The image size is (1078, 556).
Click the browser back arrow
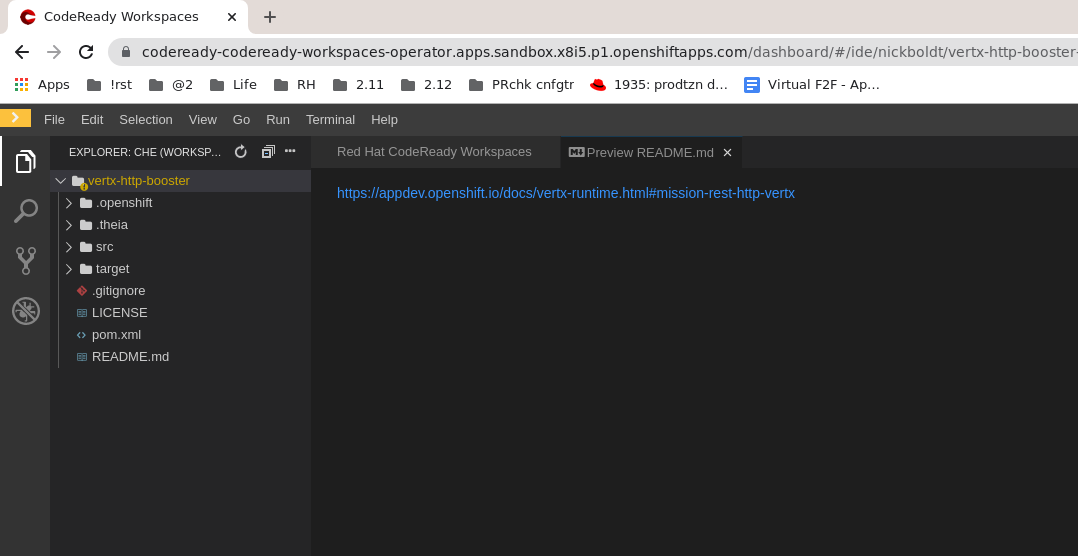click(22, 52)
